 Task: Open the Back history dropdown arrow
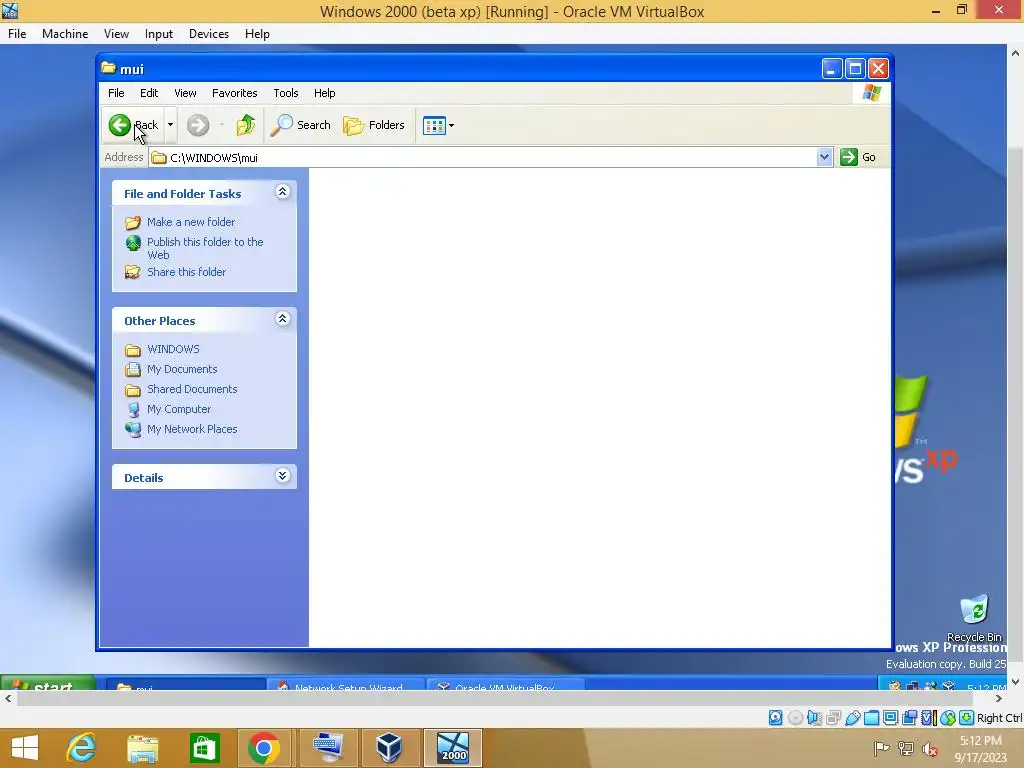coord(170,125)
